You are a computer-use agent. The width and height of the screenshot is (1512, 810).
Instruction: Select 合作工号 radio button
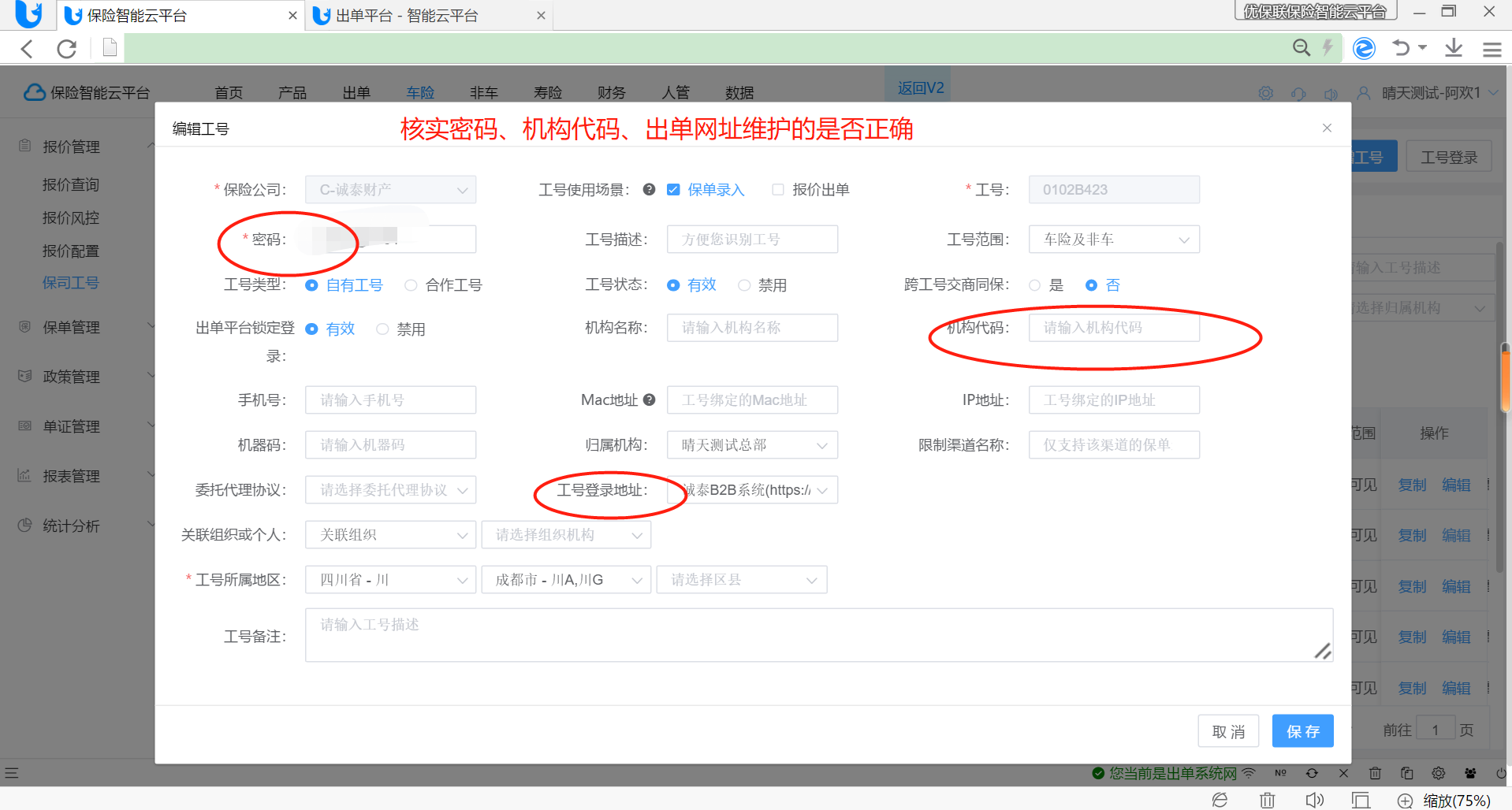(411, 285)
